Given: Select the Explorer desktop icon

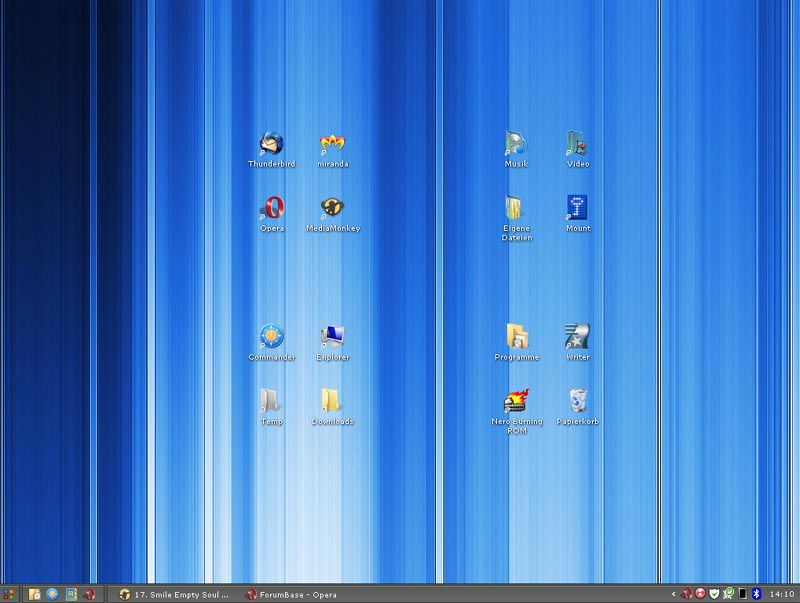Looking at the screenshot, I should [333, 342].
